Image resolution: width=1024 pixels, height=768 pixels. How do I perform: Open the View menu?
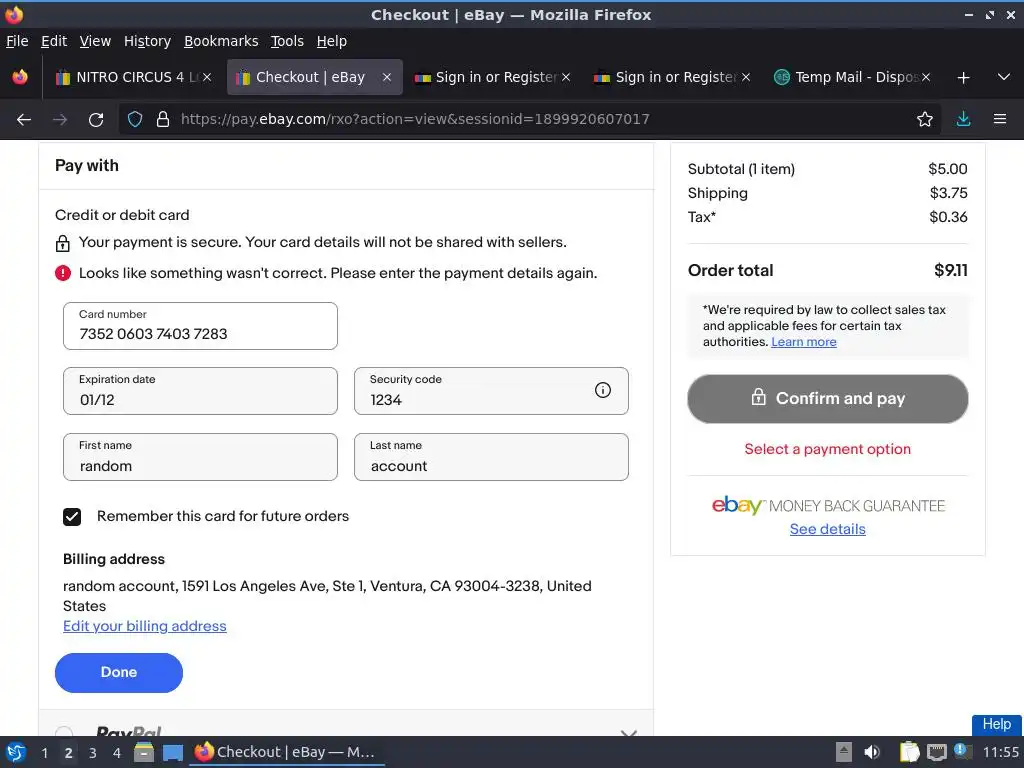click(95, 41)
